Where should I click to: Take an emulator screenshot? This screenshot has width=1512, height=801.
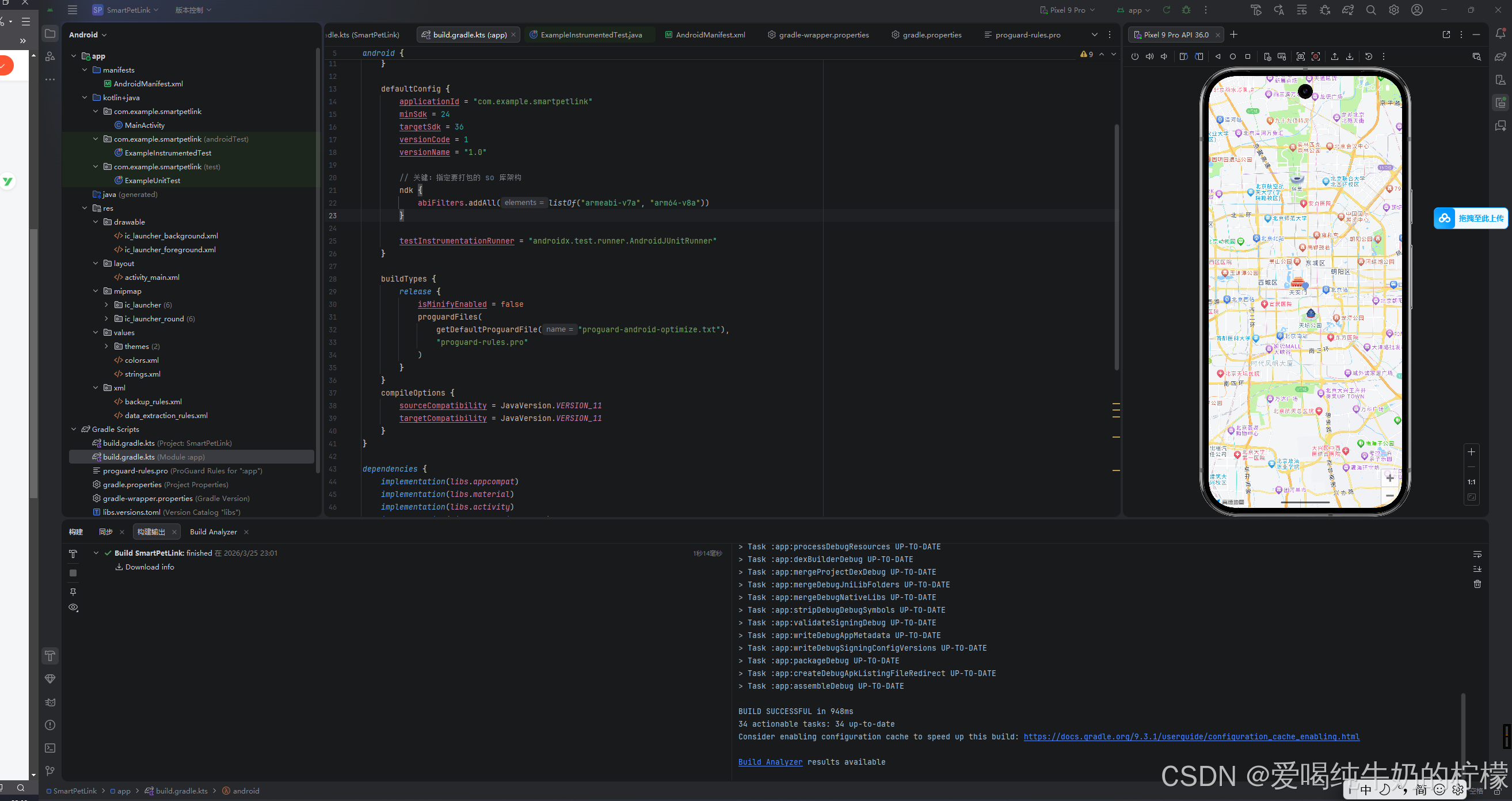click(x=1300, y=57)
